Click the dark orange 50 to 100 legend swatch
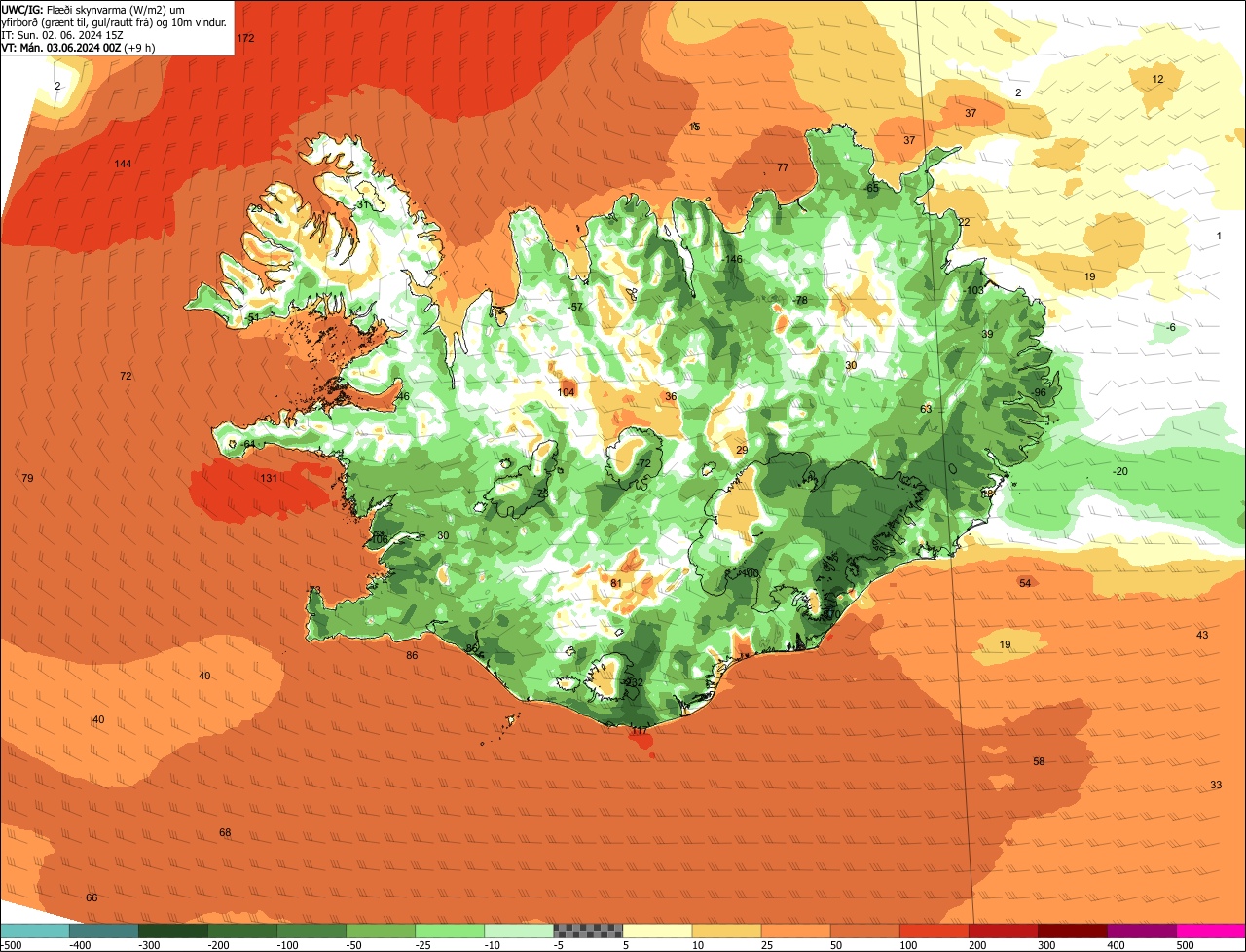The width and height of the screenshot is (1246, 952). coord(865,931)
